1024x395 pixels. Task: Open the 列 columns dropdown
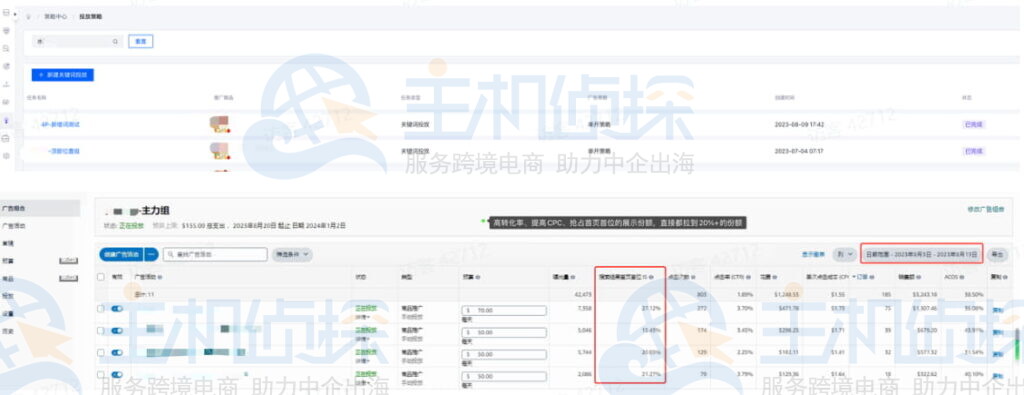pos(844,255)
